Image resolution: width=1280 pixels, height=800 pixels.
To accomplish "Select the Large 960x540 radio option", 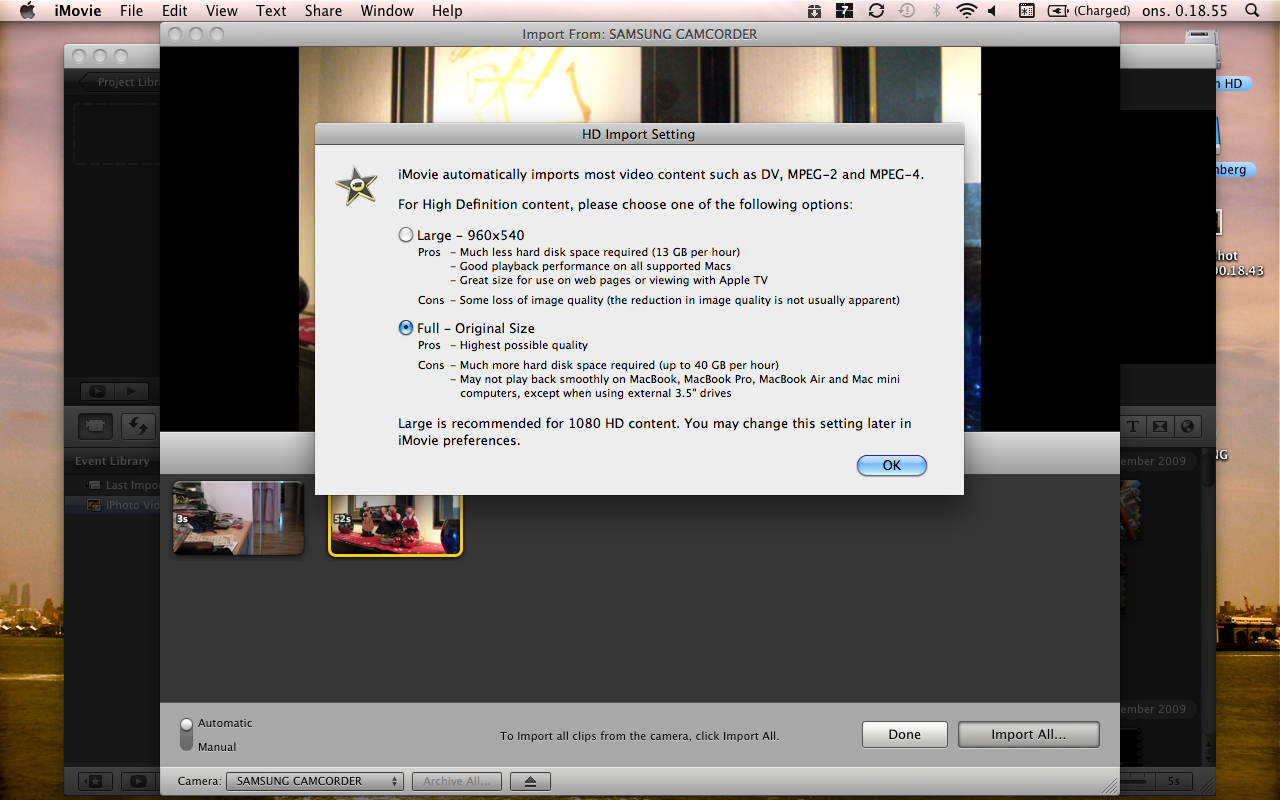I will click(405, 235).
